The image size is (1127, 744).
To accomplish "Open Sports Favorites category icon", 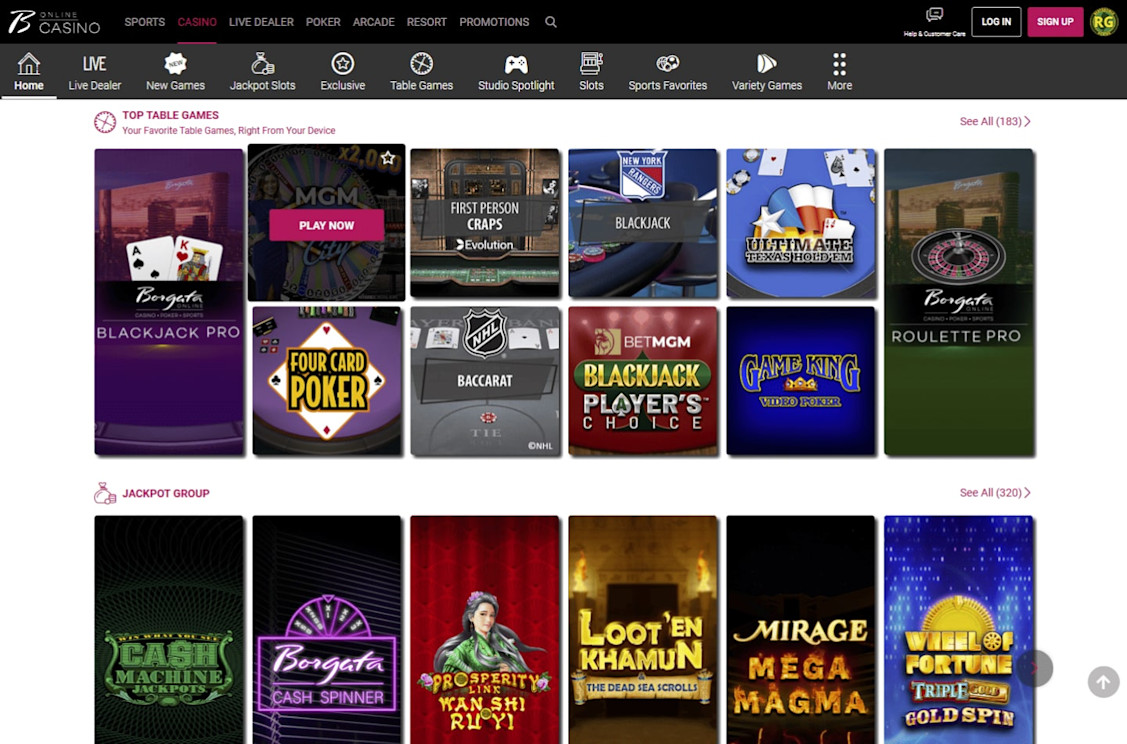I will (x=668, y=64).
